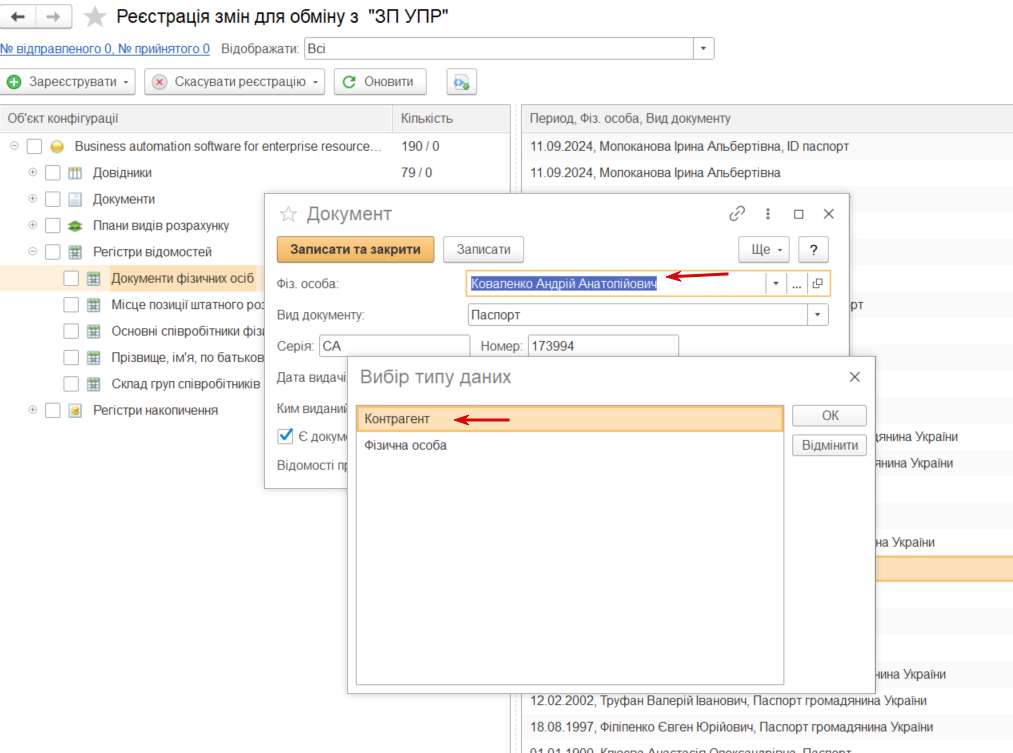1013x753 pixels.
Task: Check the Документи фізичних осіб checkbox
Action: coord(71,278)
